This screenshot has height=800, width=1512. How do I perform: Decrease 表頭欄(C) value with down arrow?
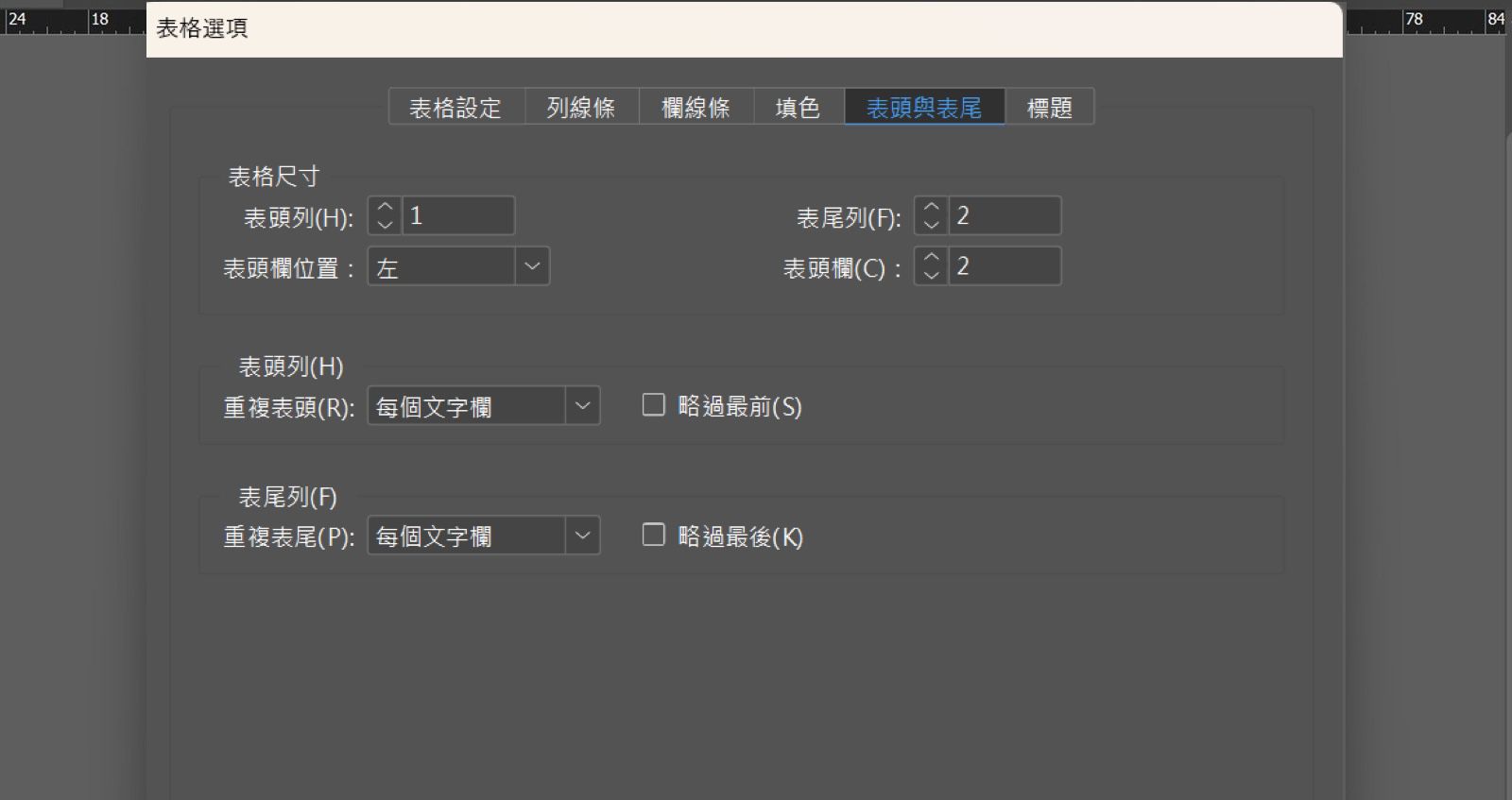[931, 275]
